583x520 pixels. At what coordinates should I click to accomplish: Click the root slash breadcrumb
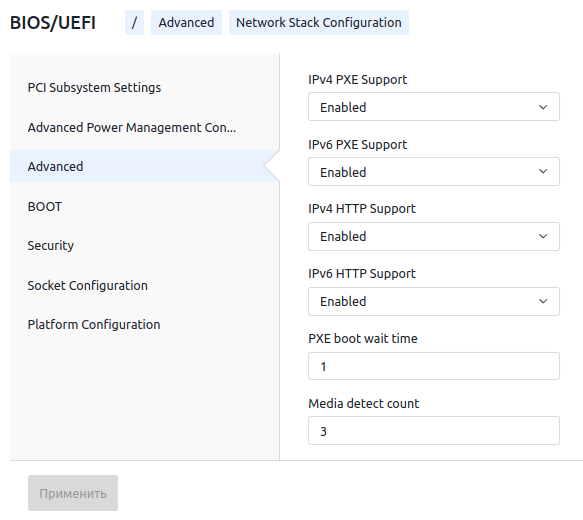click(134, 23)
